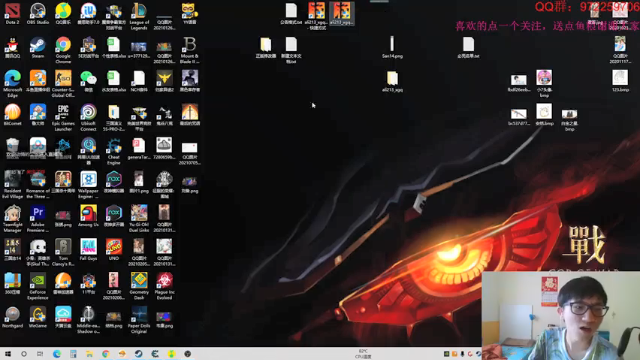Open Epic Games Launcher shortcut
640x360 pixels.
[63, 118]
